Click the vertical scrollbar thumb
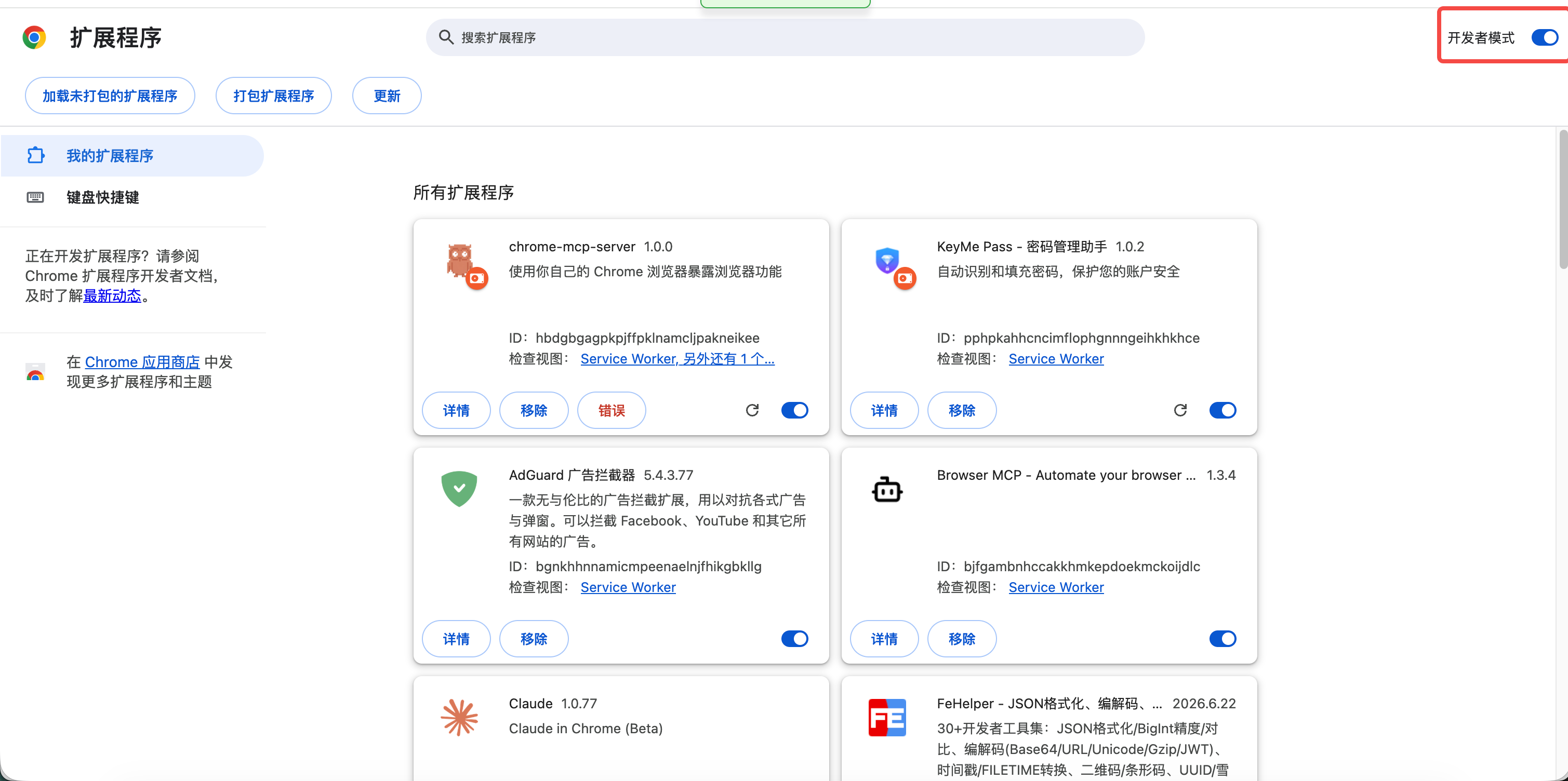The height and width of the screenshot is (781, 1568). [1563, 199]
